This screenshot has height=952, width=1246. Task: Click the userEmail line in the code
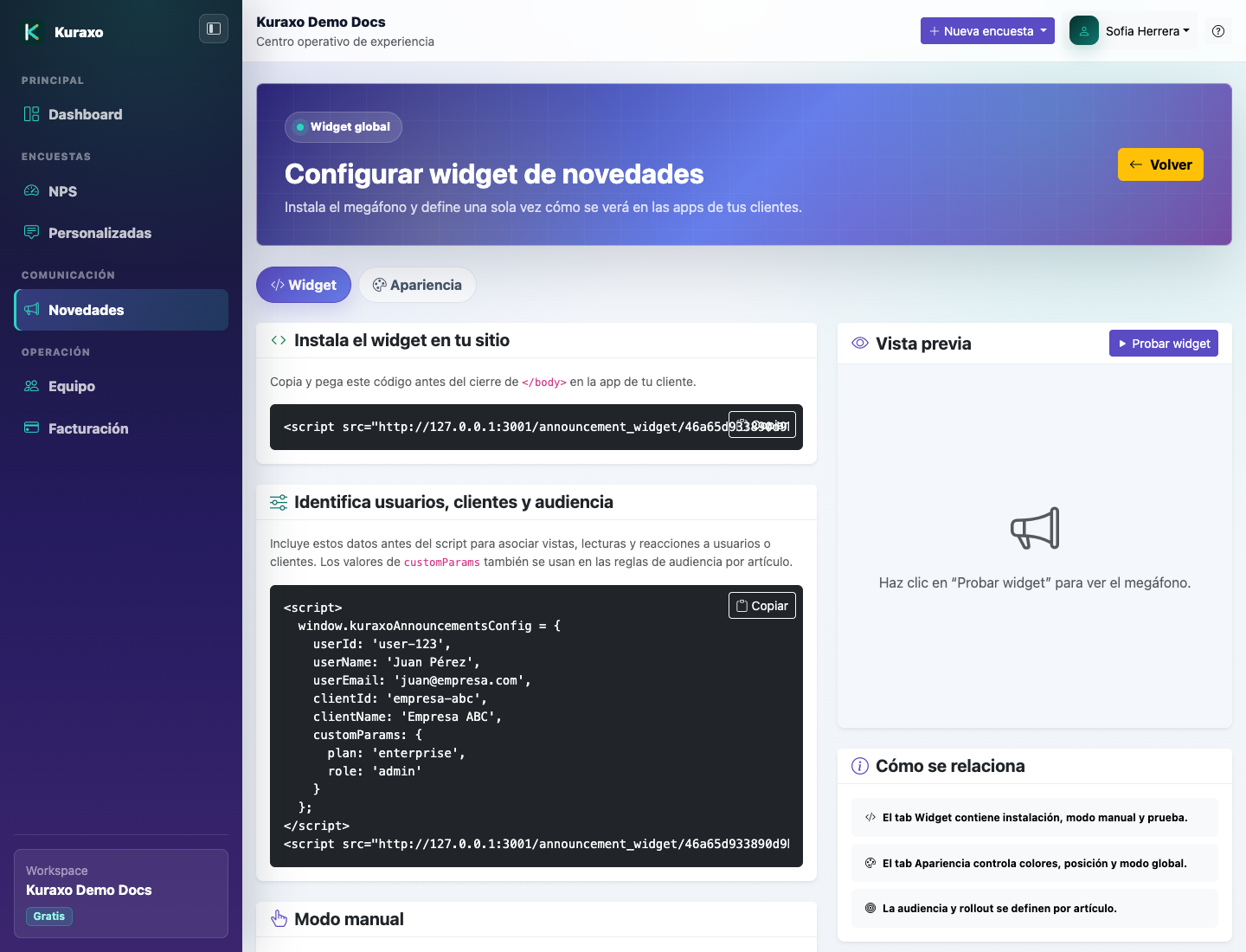(x=422, y=680)
